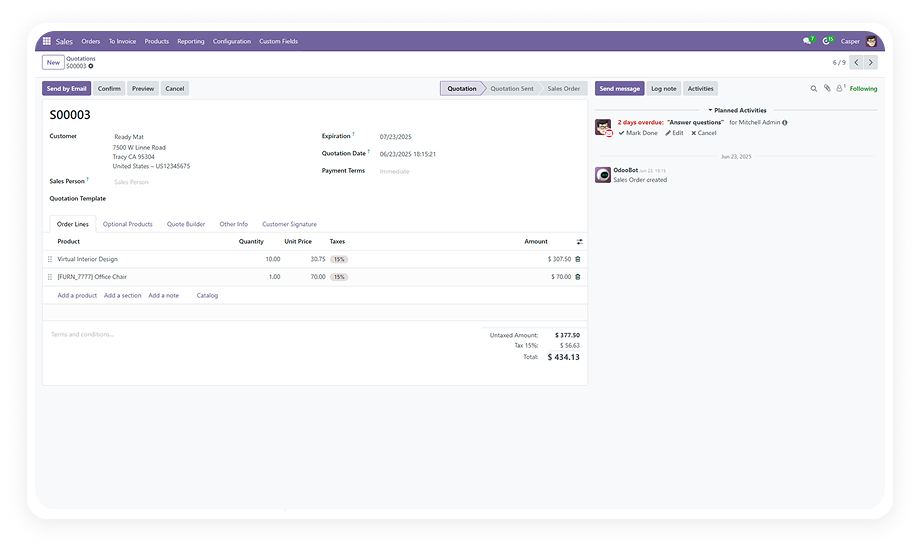The image size is (920, 550).
Task: Click the user avatar for Casper
Action: coord(871,41)
